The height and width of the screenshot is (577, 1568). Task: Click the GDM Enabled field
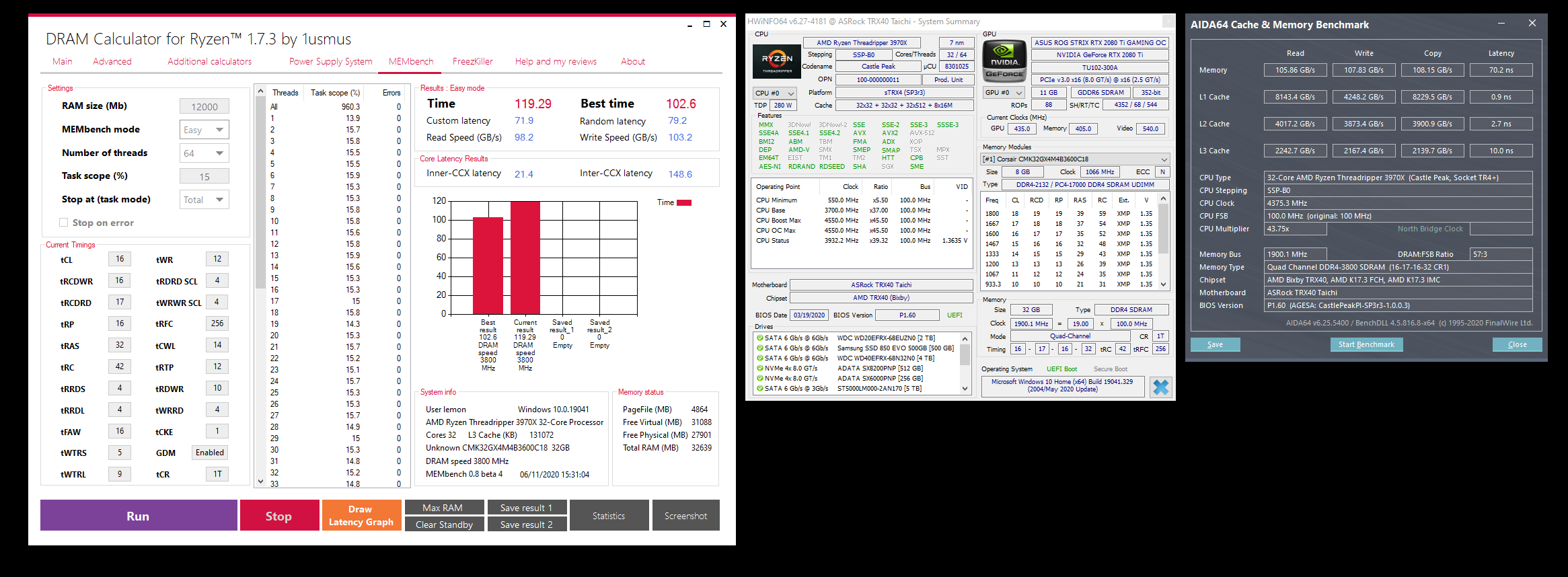[x=210, y=453]
